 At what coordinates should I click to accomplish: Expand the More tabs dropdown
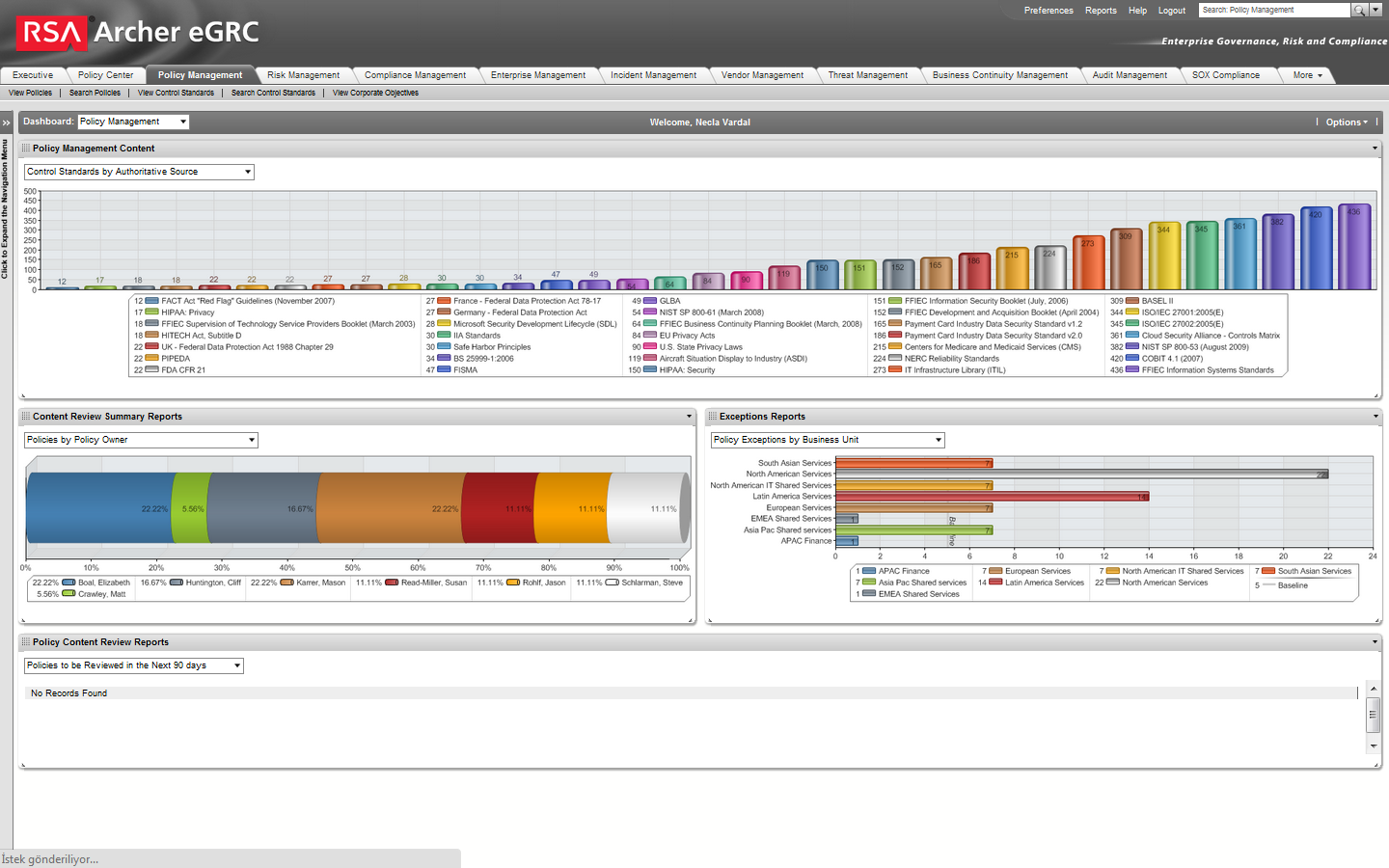tap(1307, 75)
